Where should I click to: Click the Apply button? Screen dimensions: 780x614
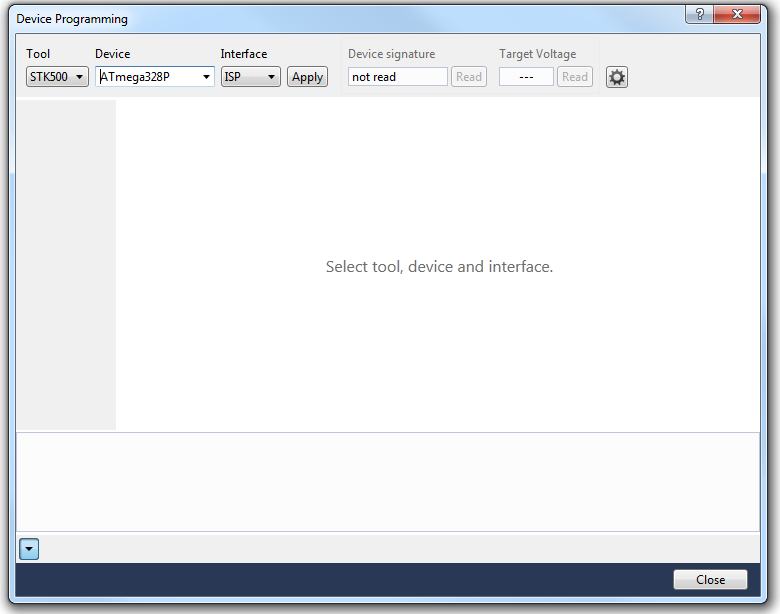(307, 77)
